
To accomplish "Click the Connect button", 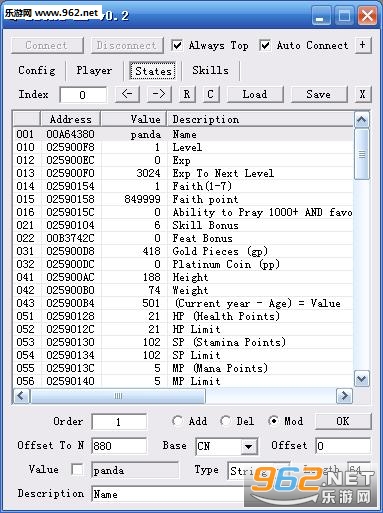I will tap(47, 45).
